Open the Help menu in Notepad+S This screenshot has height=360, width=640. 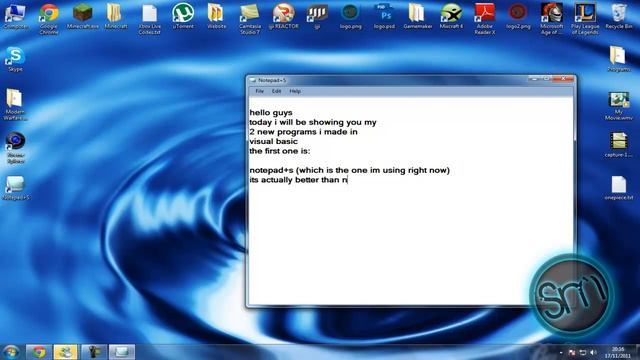[295, 91]
